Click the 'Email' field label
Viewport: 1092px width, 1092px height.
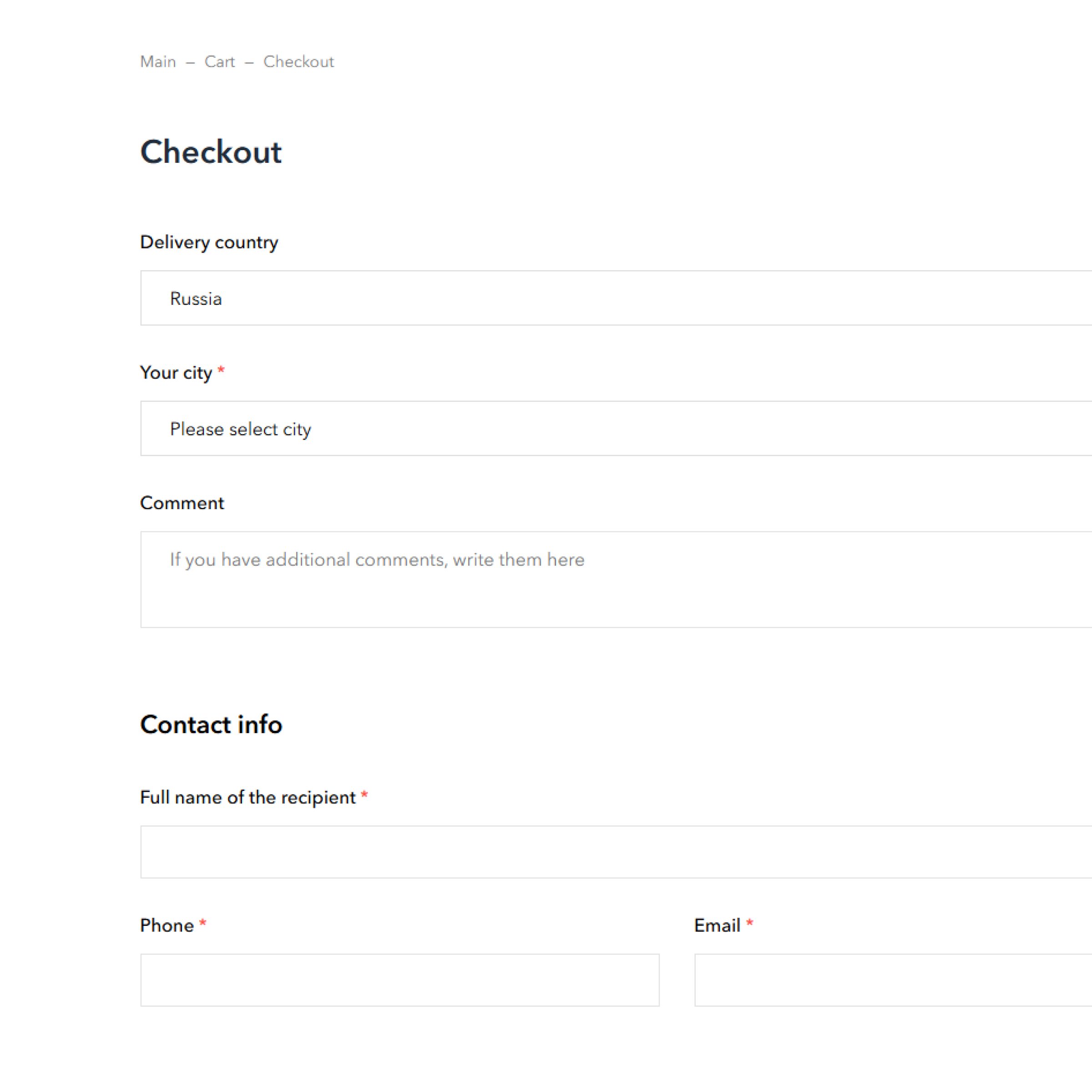717,926
